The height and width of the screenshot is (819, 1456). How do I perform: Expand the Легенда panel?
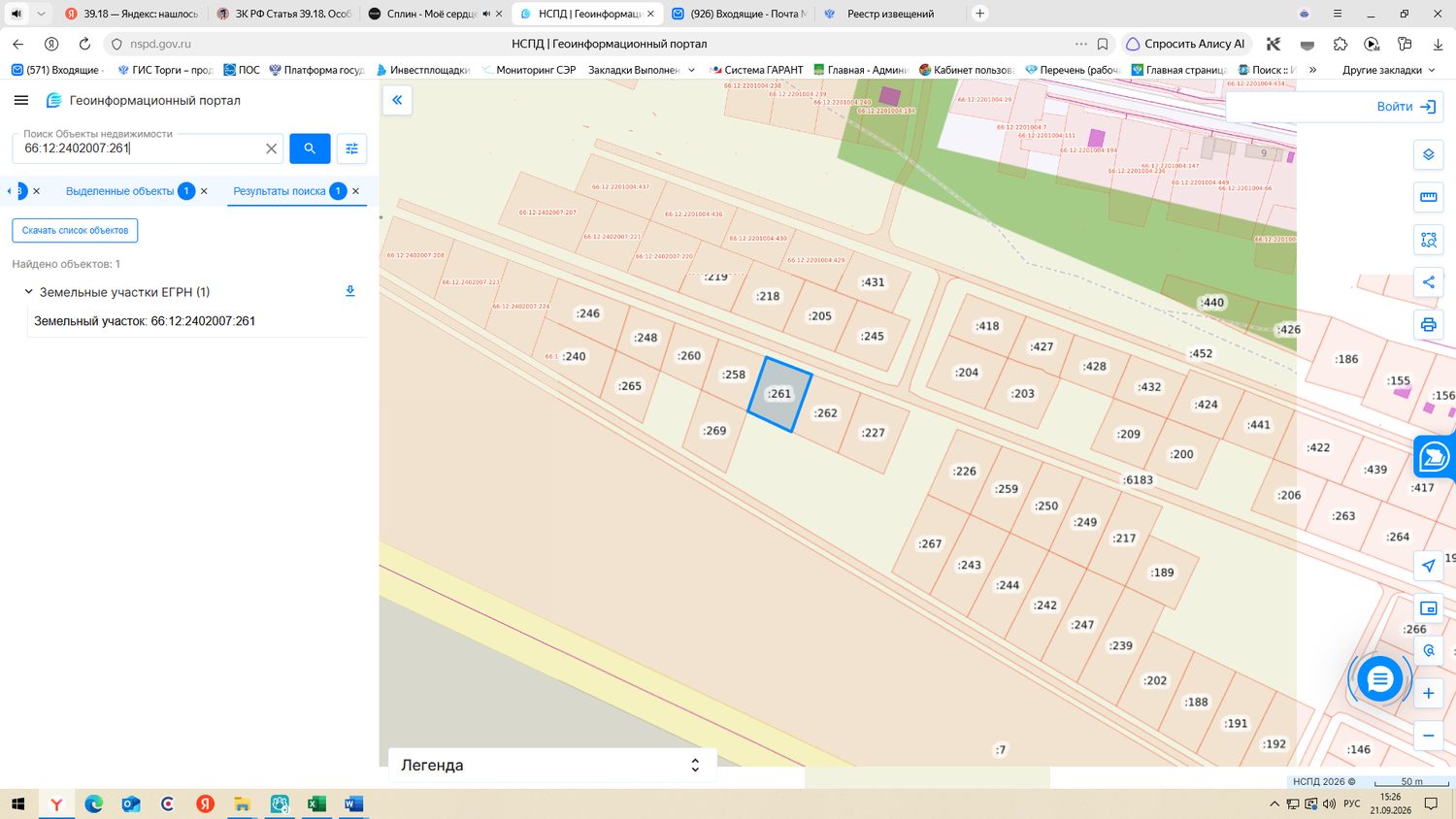[x=552, y=765]
